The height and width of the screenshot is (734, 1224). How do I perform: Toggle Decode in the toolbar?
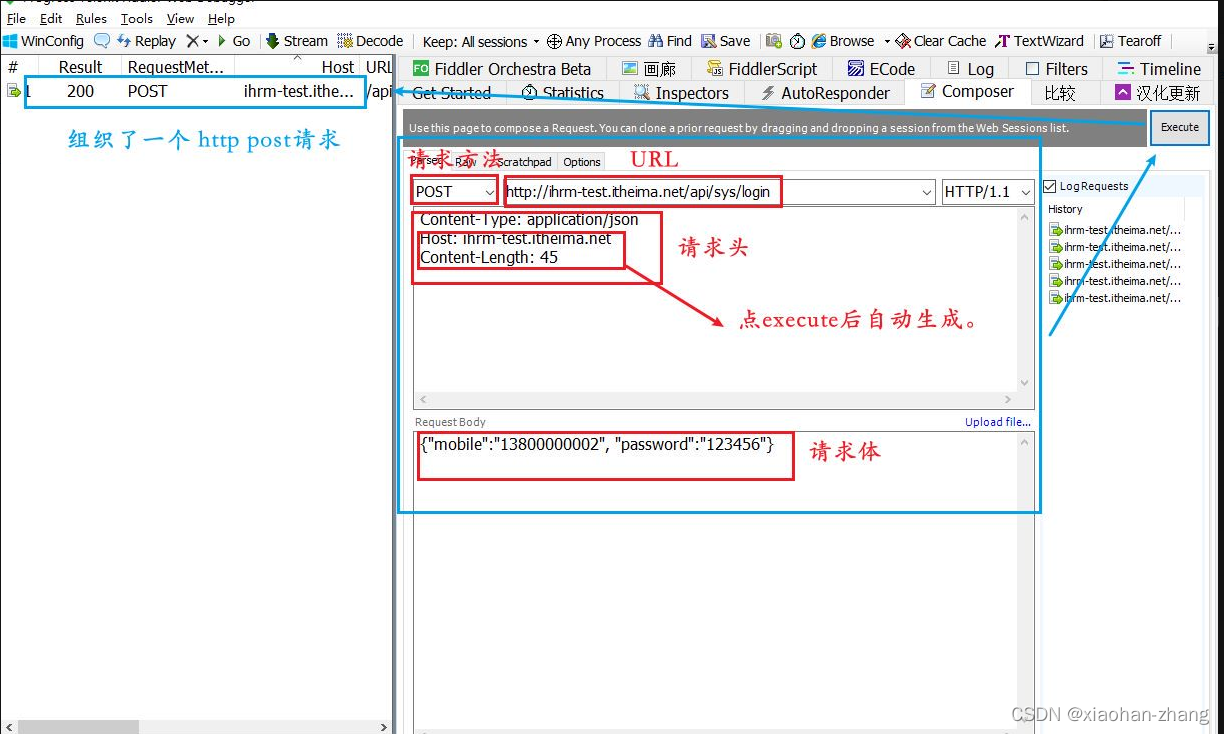(x=370, y=41)
